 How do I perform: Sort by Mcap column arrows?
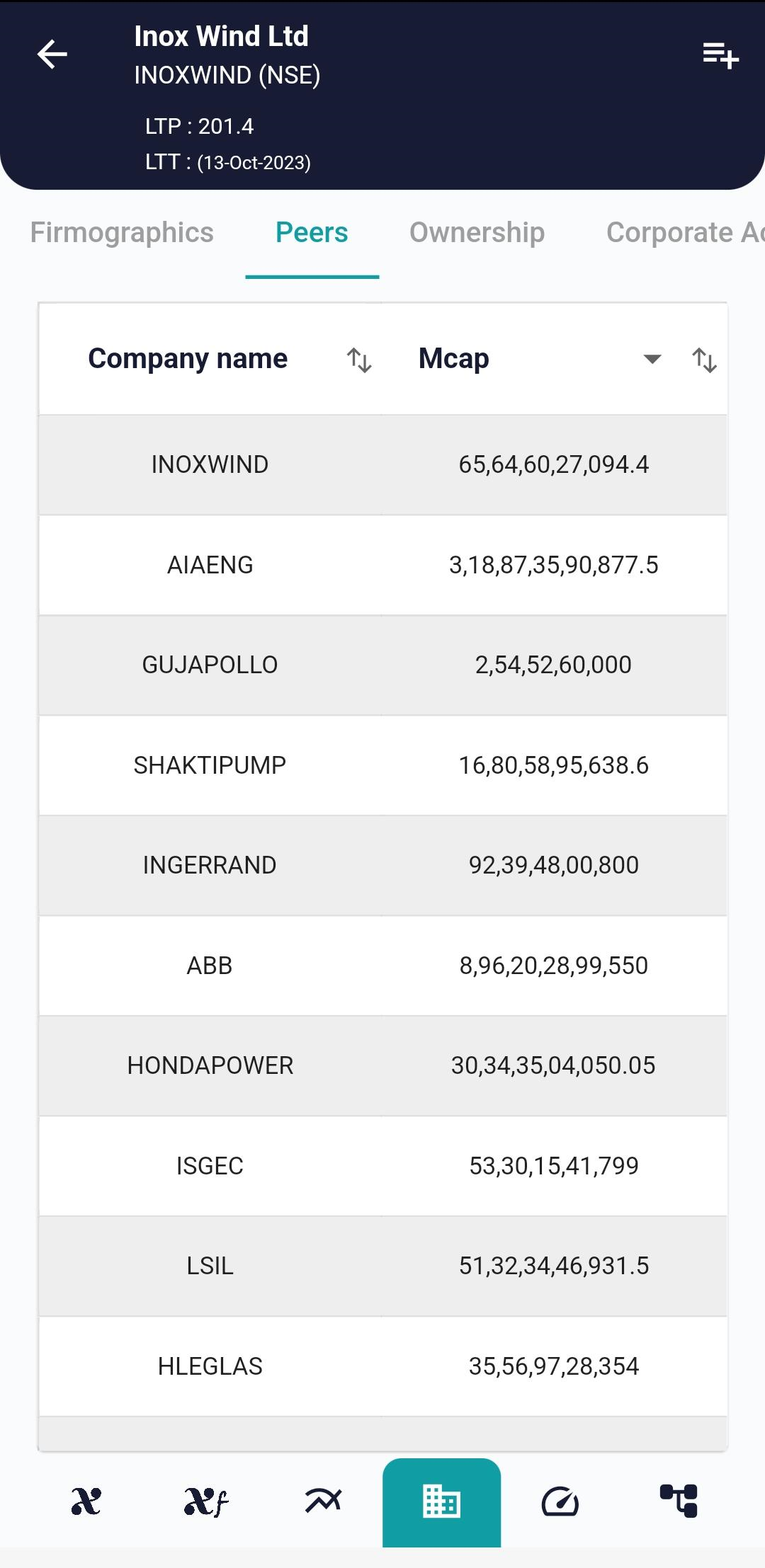[x=704, y=360]
